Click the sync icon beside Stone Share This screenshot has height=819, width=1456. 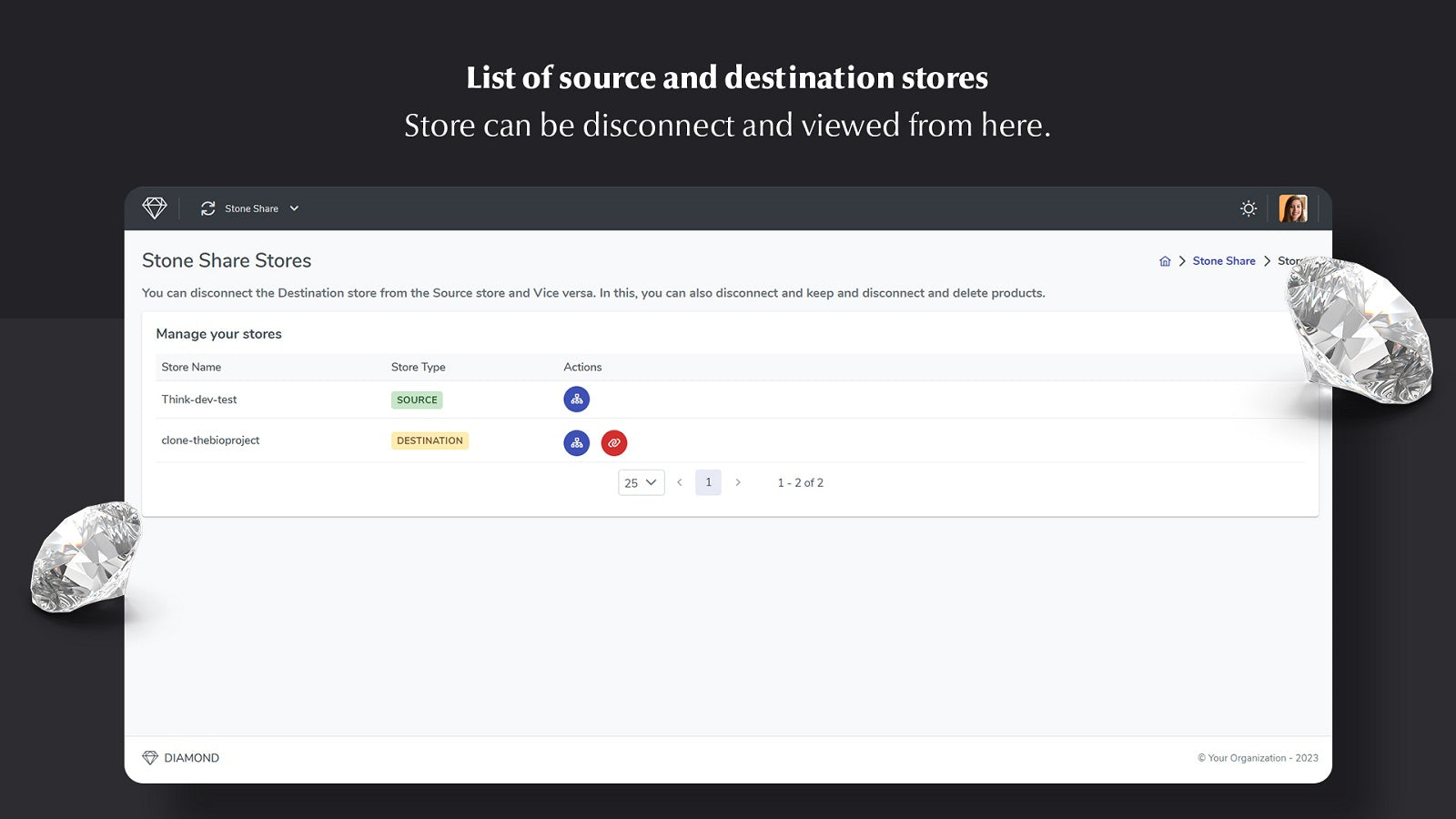[207, 208]
